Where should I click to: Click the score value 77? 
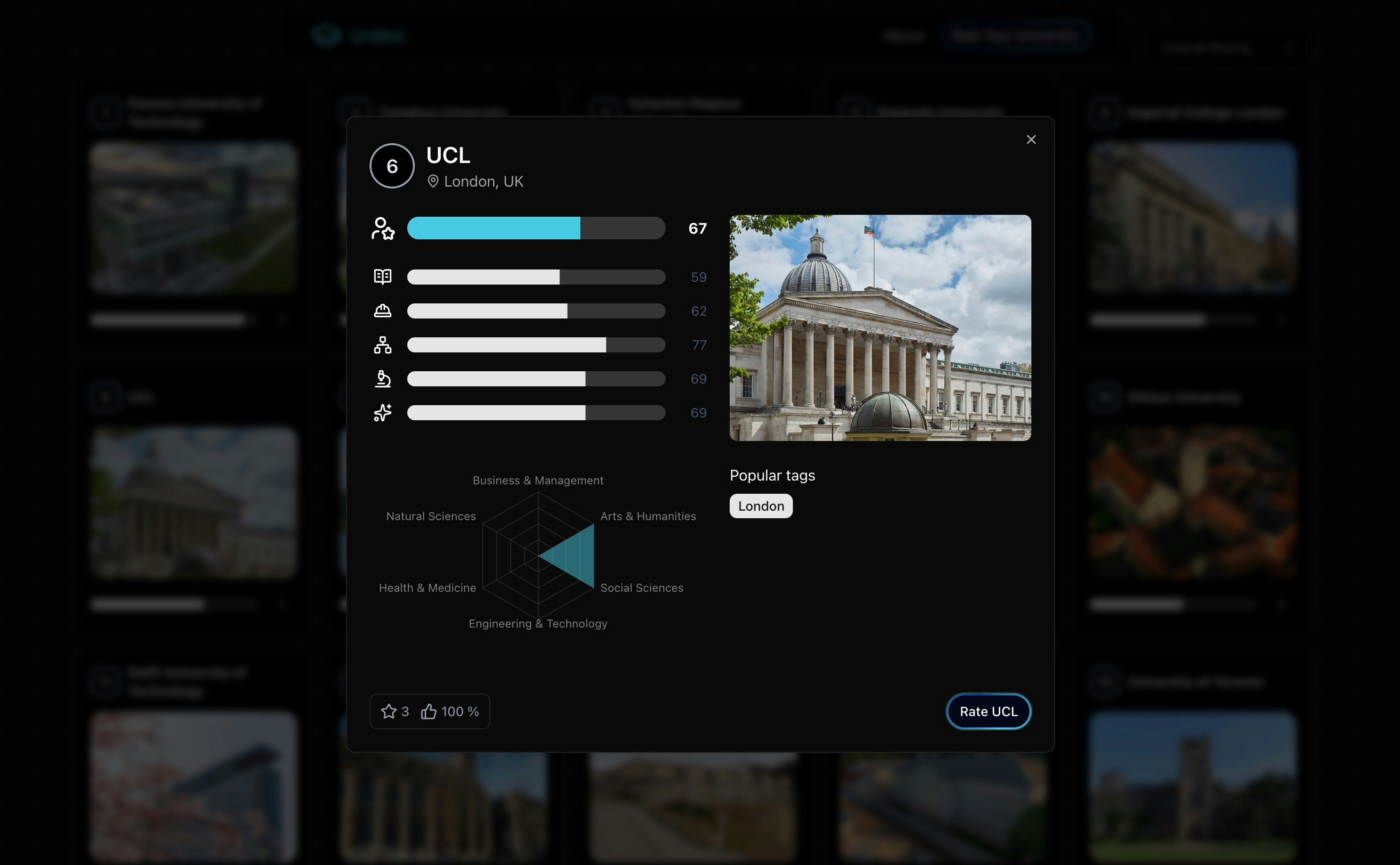(699, 345)
